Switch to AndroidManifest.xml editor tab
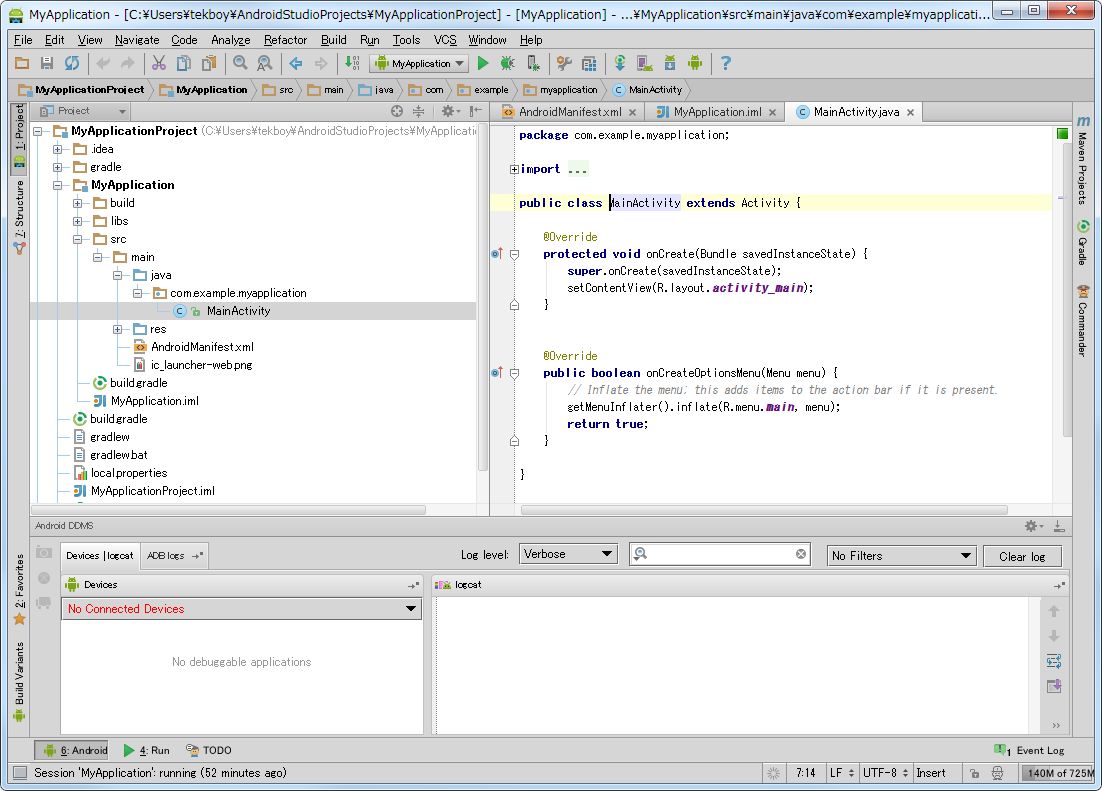 point(570,112)
